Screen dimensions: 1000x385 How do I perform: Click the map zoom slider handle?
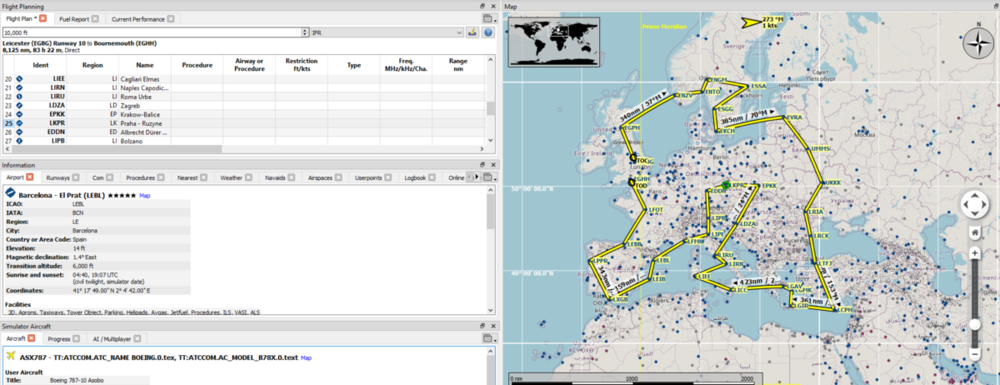tap(975, 324)
